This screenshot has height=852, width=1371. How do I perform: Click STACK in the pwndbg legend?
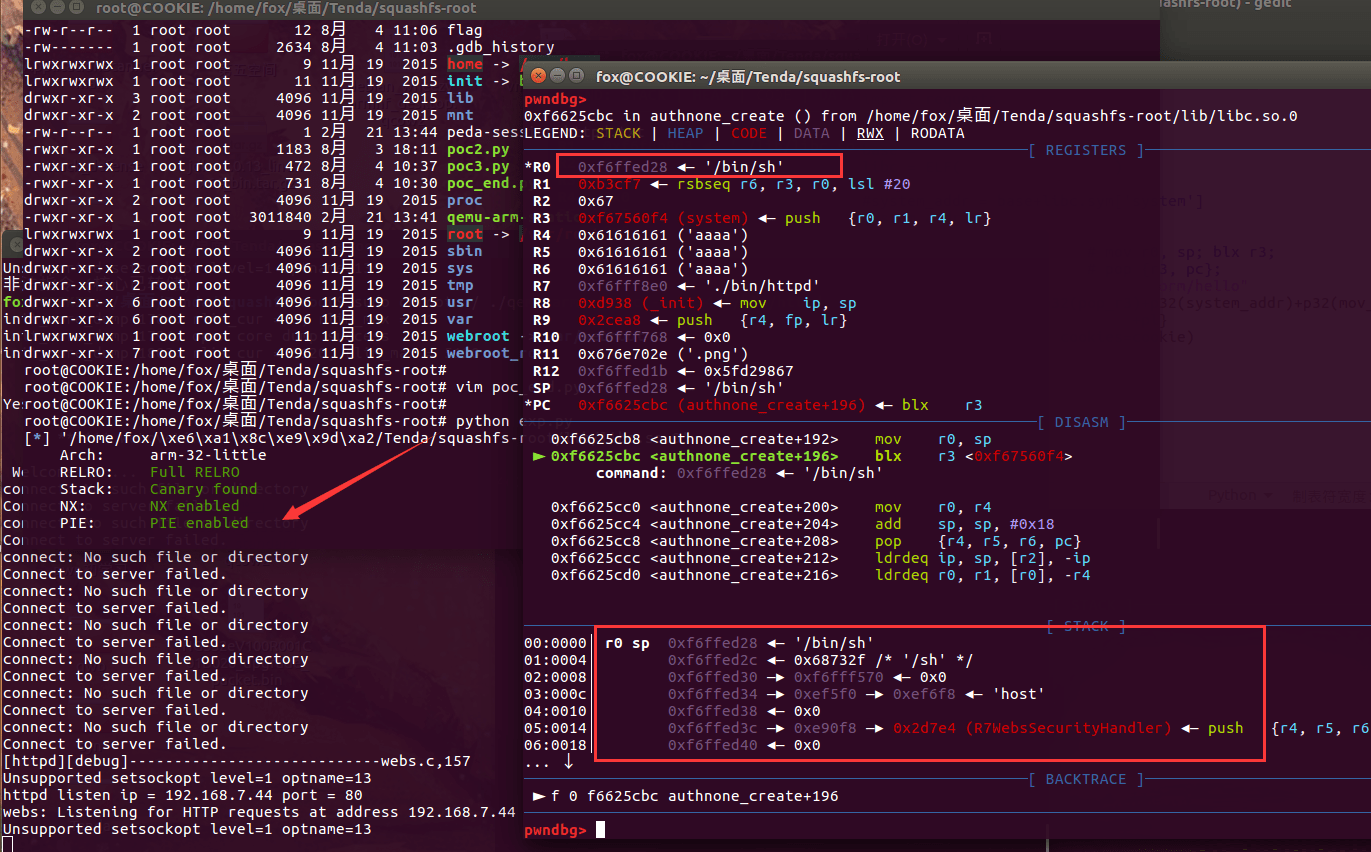(618, 133)
